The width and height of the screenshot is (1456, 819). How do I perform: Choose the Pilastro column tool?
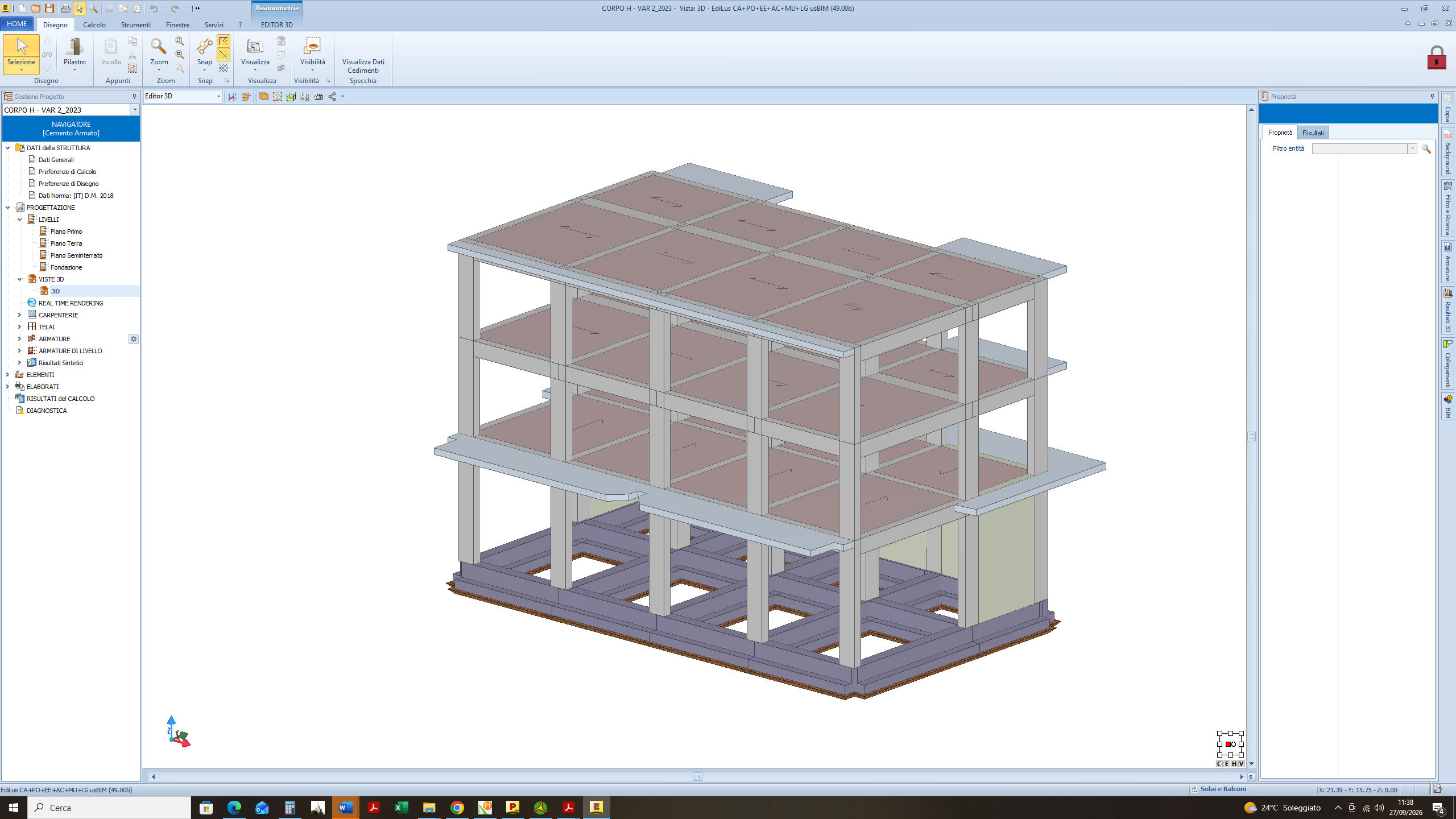pyautogui.click(x=75, y=54)
